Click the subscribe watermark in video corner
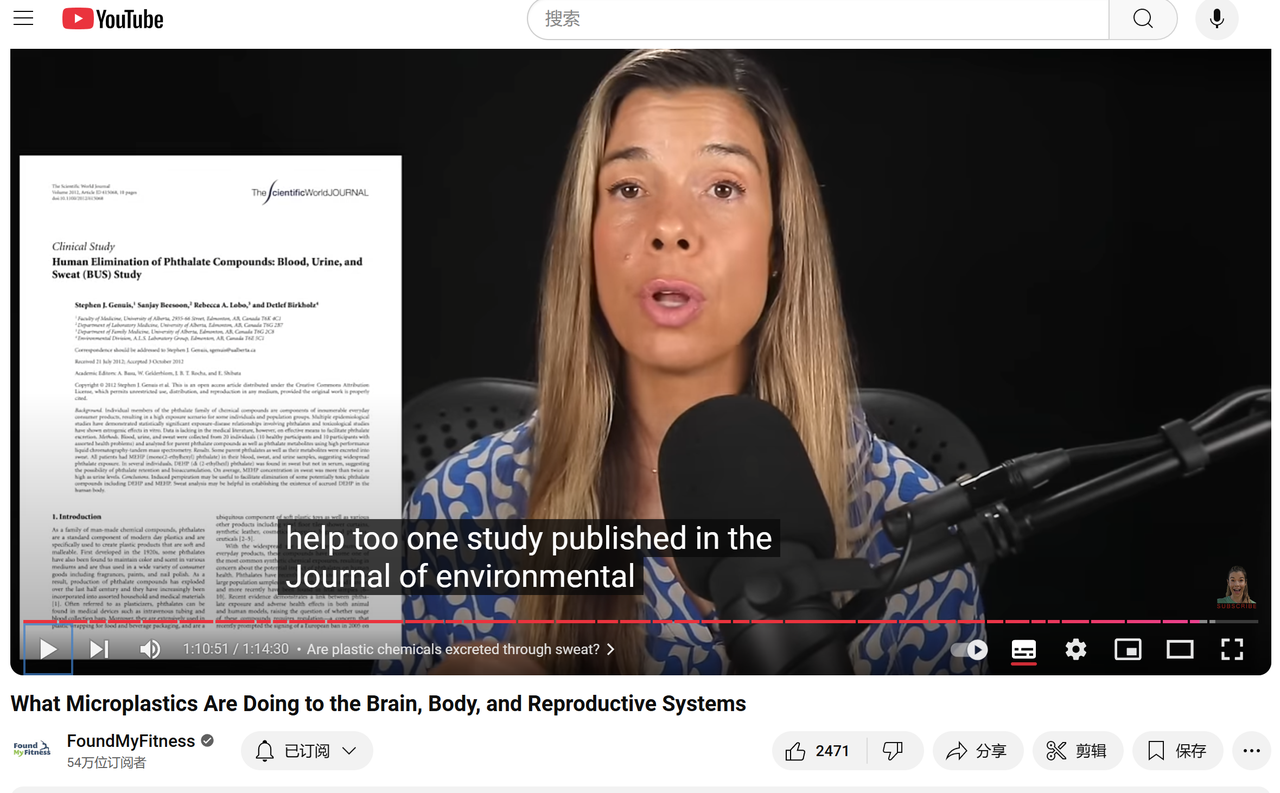This screenshot has width=1280, height=793. point(1236,588)
